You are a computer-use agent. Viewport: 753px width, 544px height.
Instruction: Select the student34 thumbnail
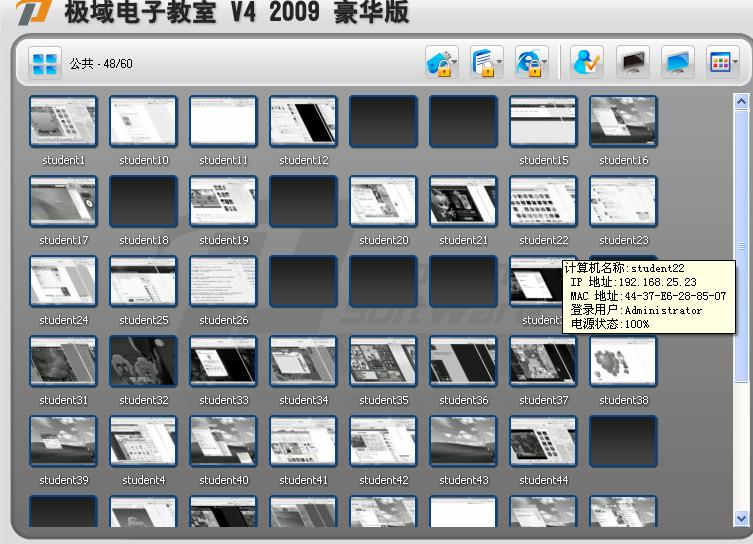(x=303, y=361)
